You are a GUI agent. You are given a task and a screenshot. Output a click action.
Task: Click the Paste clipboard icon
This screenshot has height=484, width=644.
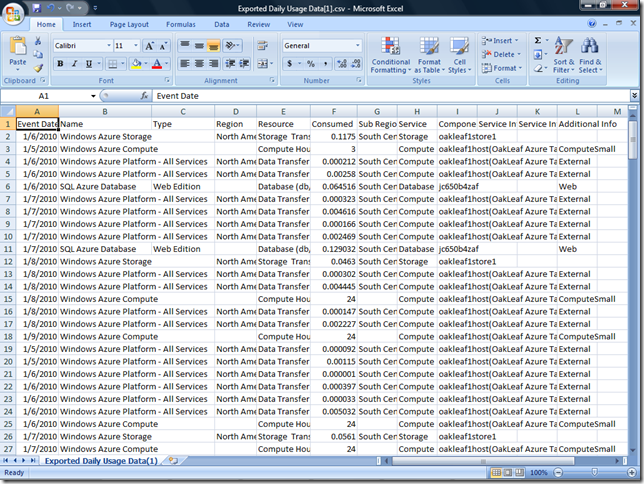pyautogui.click(x=18, y=46)
